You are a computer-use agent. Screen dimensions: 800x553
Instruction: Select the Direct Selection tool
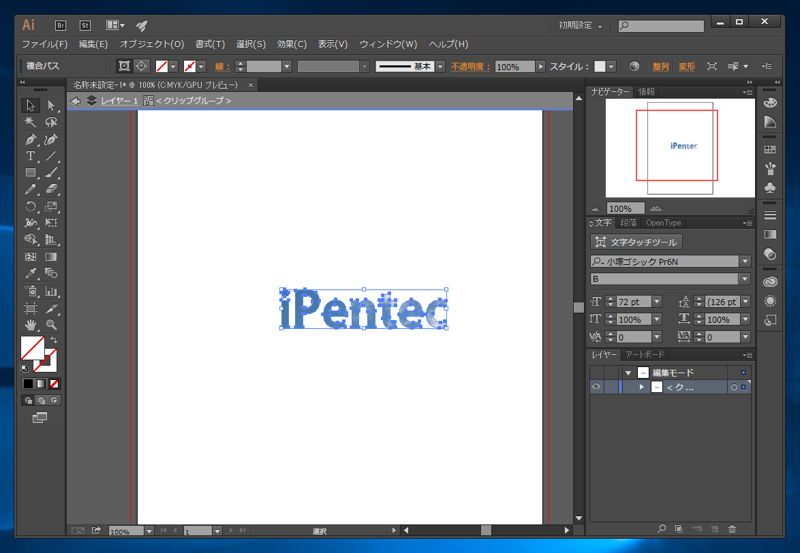[x=51, y=105]
